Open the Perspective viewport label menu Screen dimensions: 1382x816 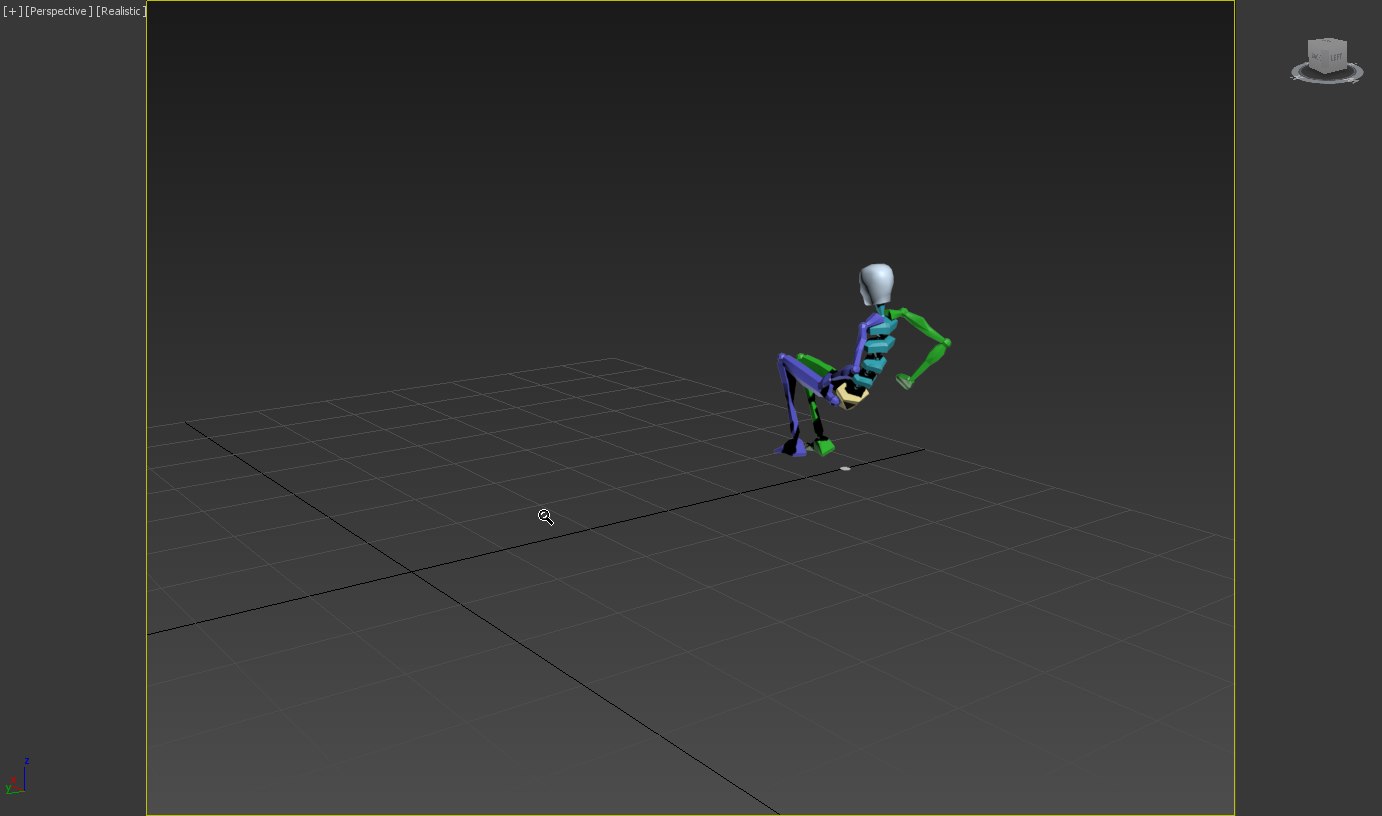point(59,11)
